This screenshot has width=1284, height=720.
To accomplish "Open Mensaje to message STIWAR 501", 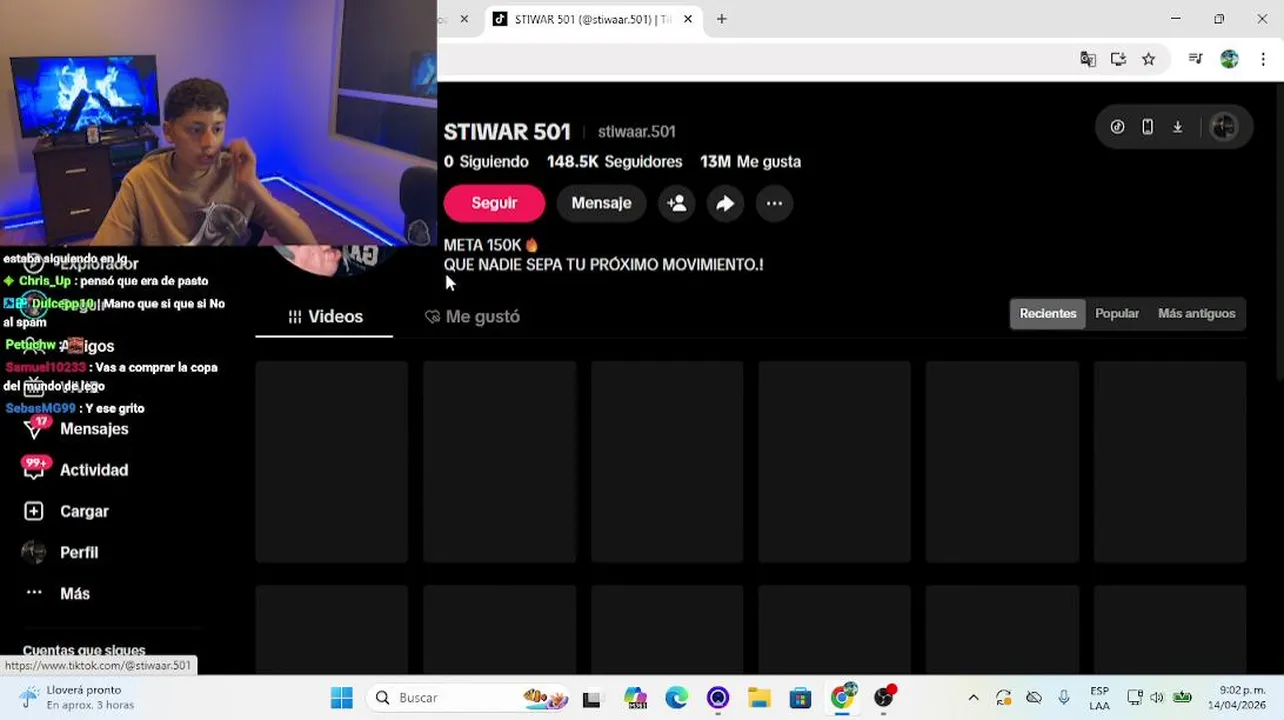I will point(601,203).
